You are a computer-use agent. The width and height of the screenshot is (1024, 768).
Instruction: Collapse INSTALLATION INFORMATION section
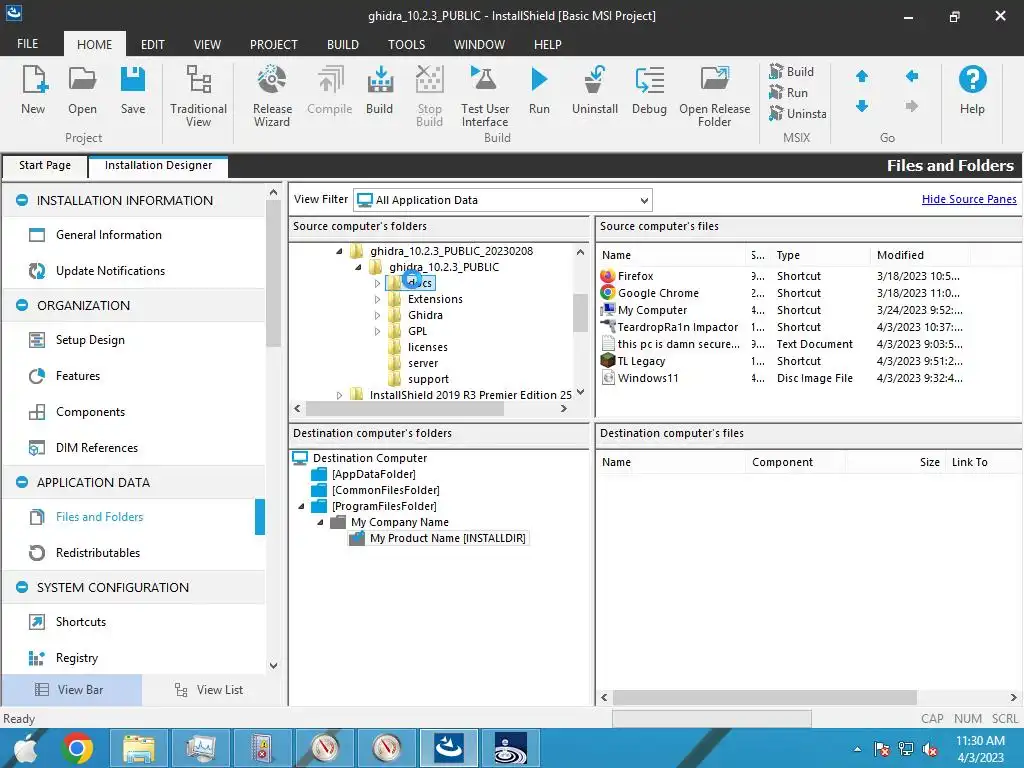[x=22, y=200]
